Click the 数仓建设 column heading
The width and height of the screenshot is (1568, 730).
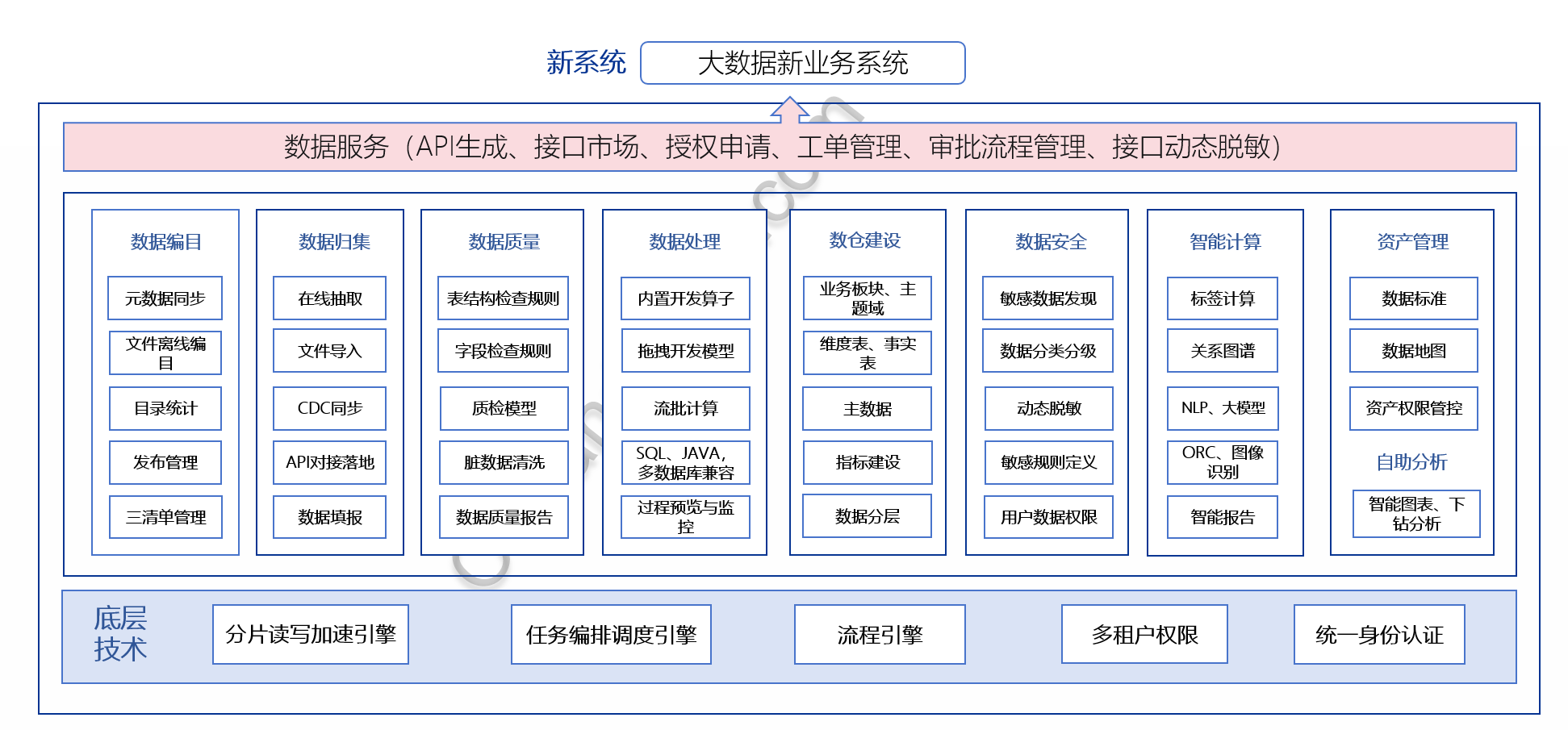[865, 240]
